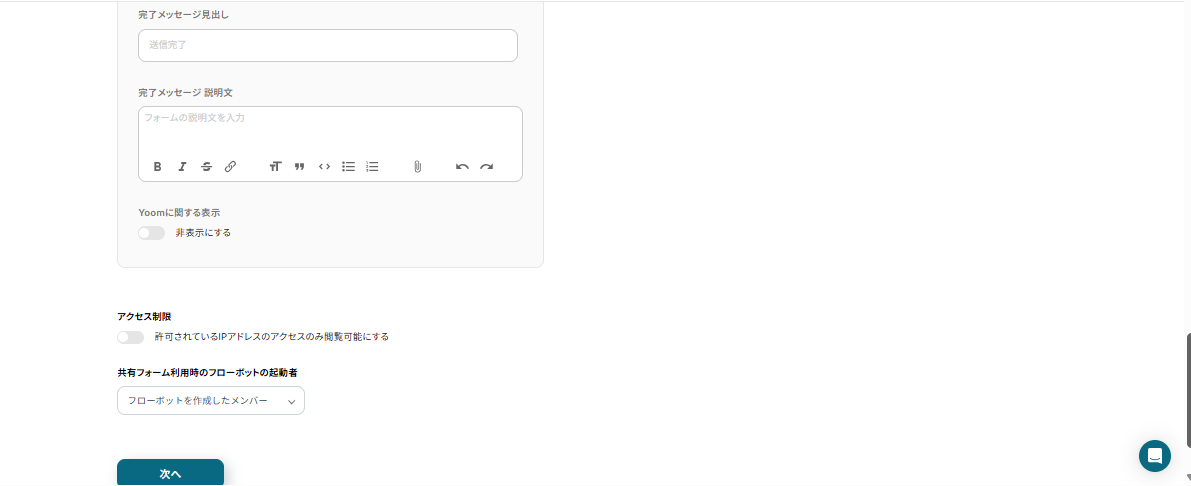The width and height of the screenshot is (1191, 486).
Task: Insert a block quote
Action: [300, 166]
